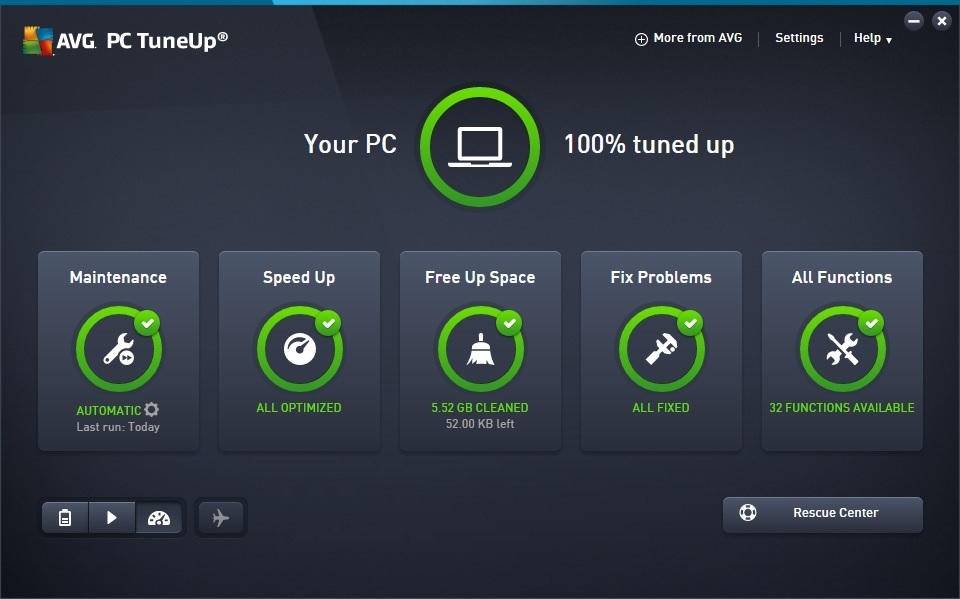The height and width of the screenshot is (599, 960).
Task: Switch to Standard mode play button
Action: [x=111, y=518]
